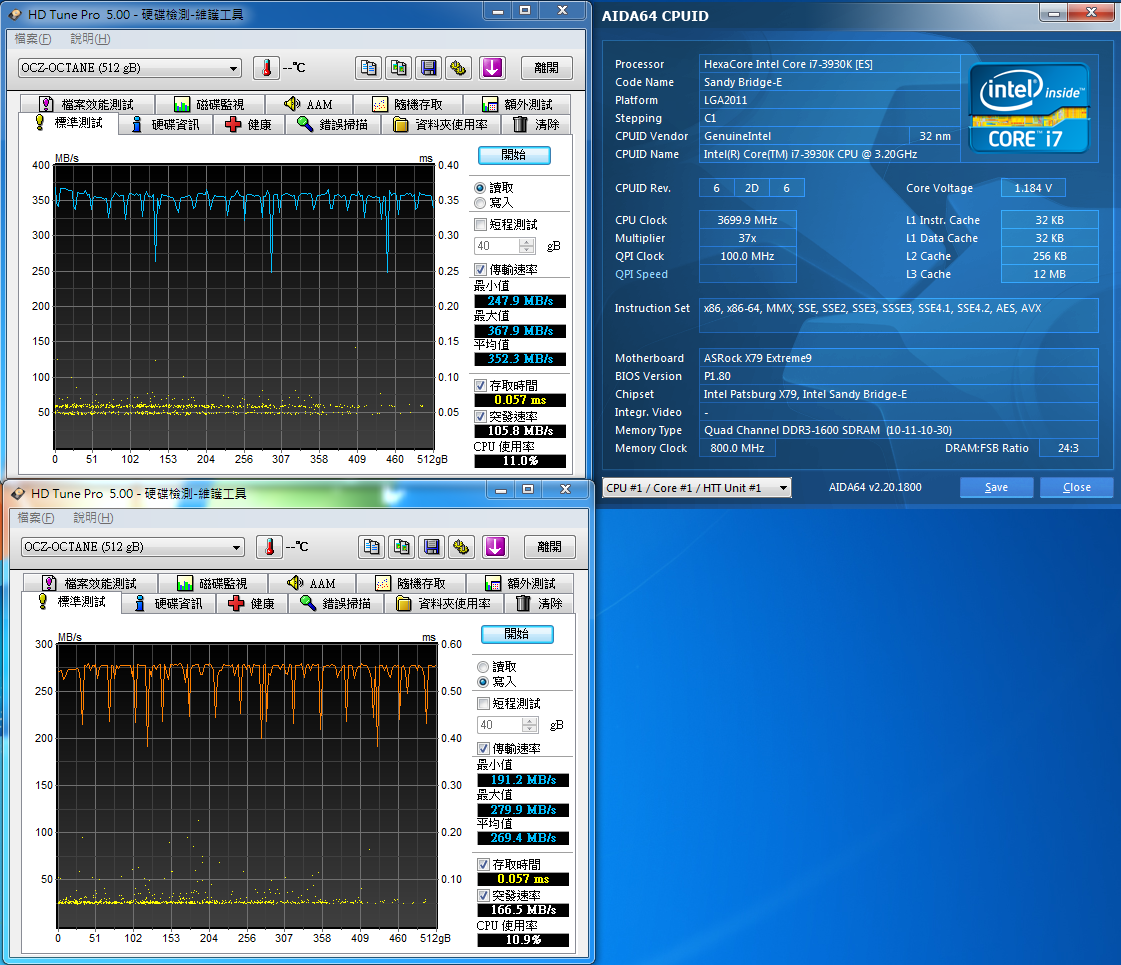Open 額外測試 tab in upper HD Tune window

[x=517, y=104]
